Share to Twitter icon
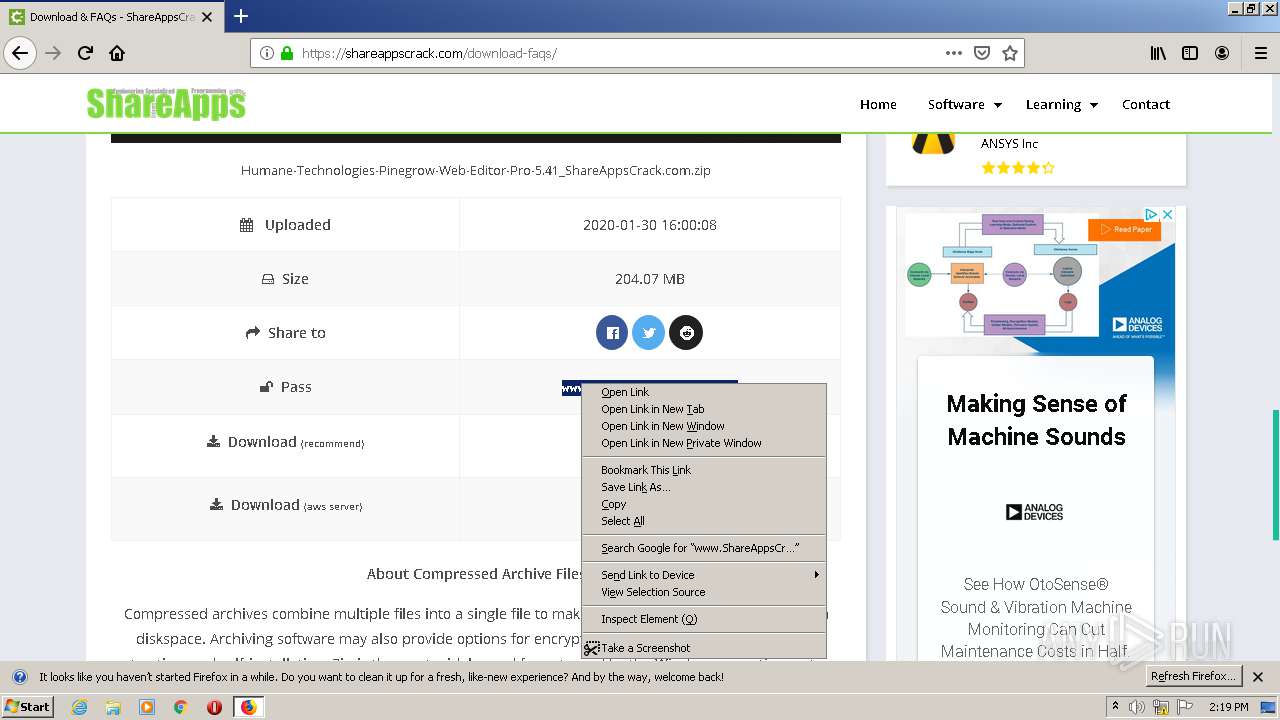The height and width of the screenshot is (720, 1280). [x=649, y=333]
